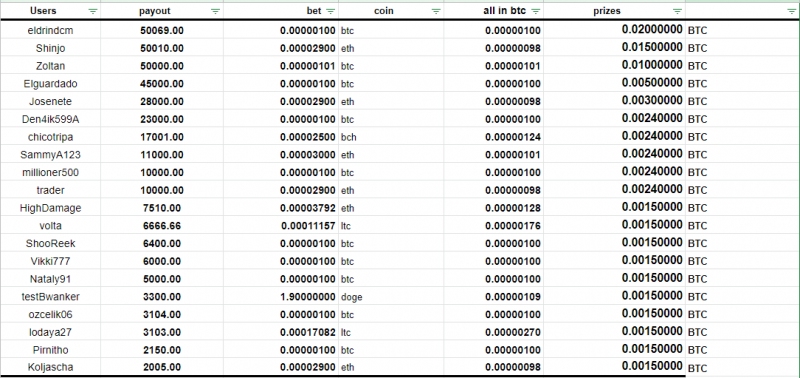Click payout value 50010.00

click(162, 48)
